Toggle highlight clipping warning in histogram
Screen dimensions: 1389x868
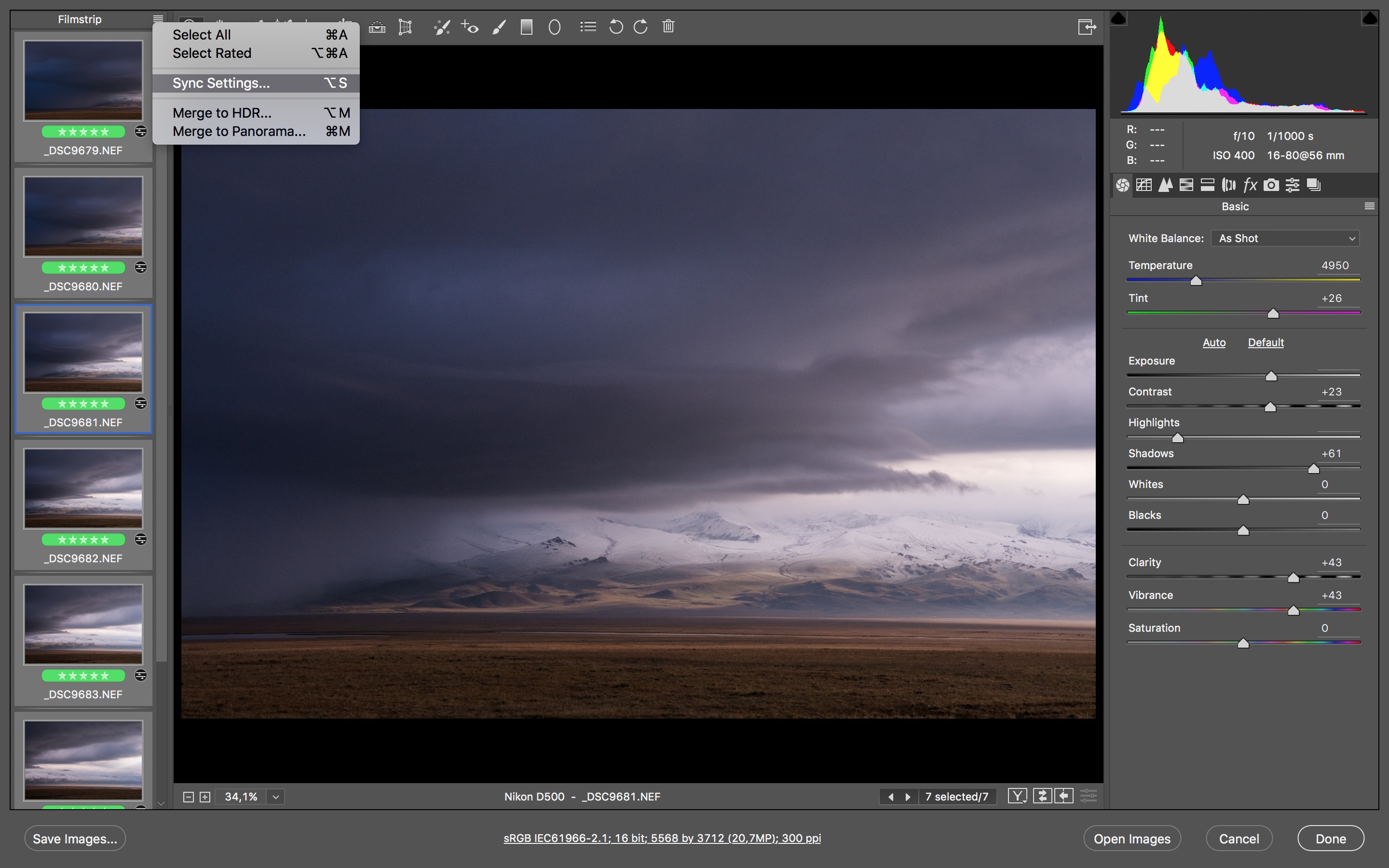tap(1370, 19)
